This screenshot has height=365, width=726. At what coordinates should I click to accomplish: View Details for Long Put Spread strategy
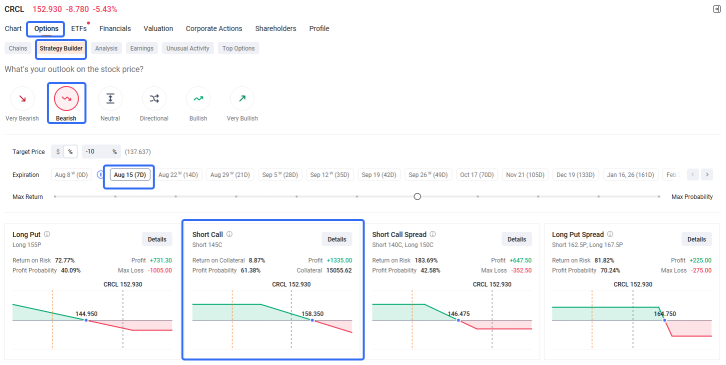pos(696,239)
